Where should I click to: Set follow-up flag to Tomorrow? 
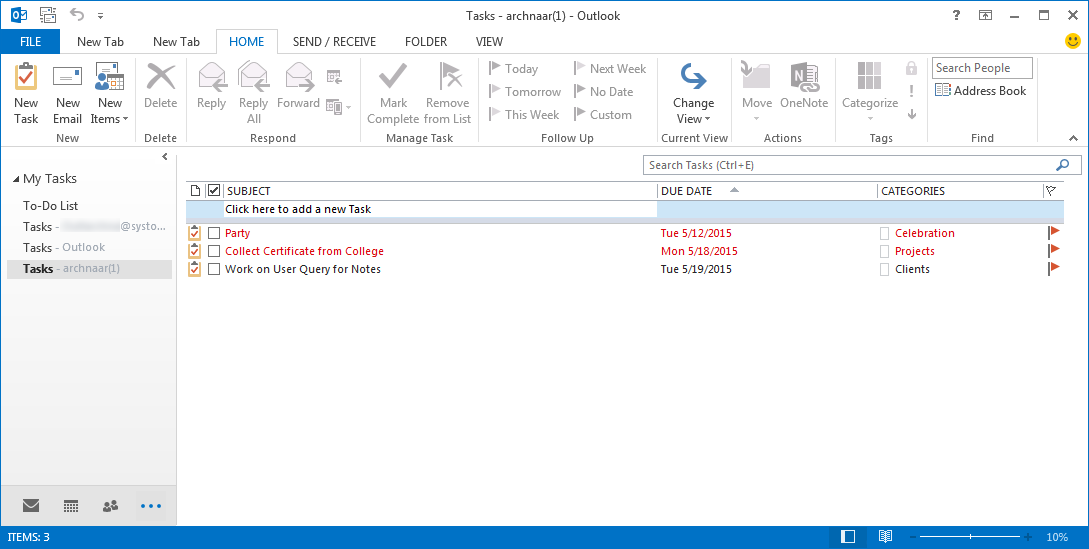[x=525, y=91]
